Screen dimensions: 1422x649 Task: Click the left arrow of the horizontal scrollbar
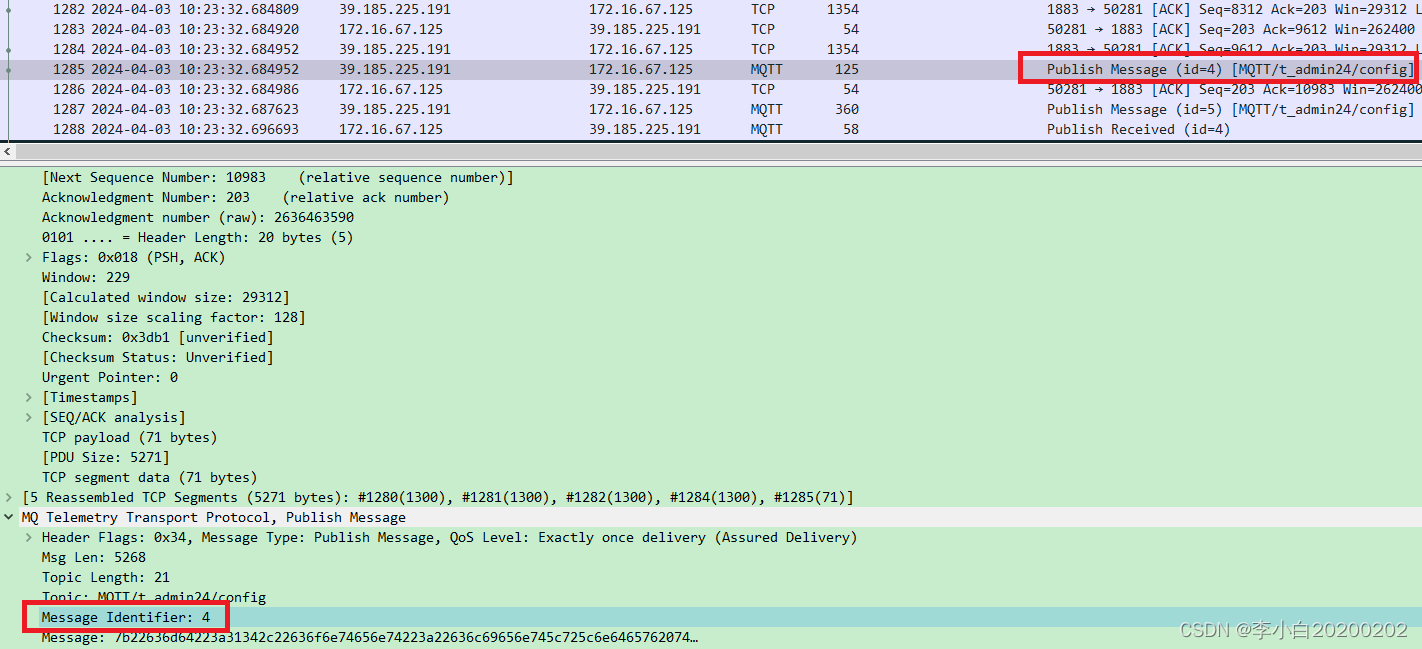coord(7,151)
